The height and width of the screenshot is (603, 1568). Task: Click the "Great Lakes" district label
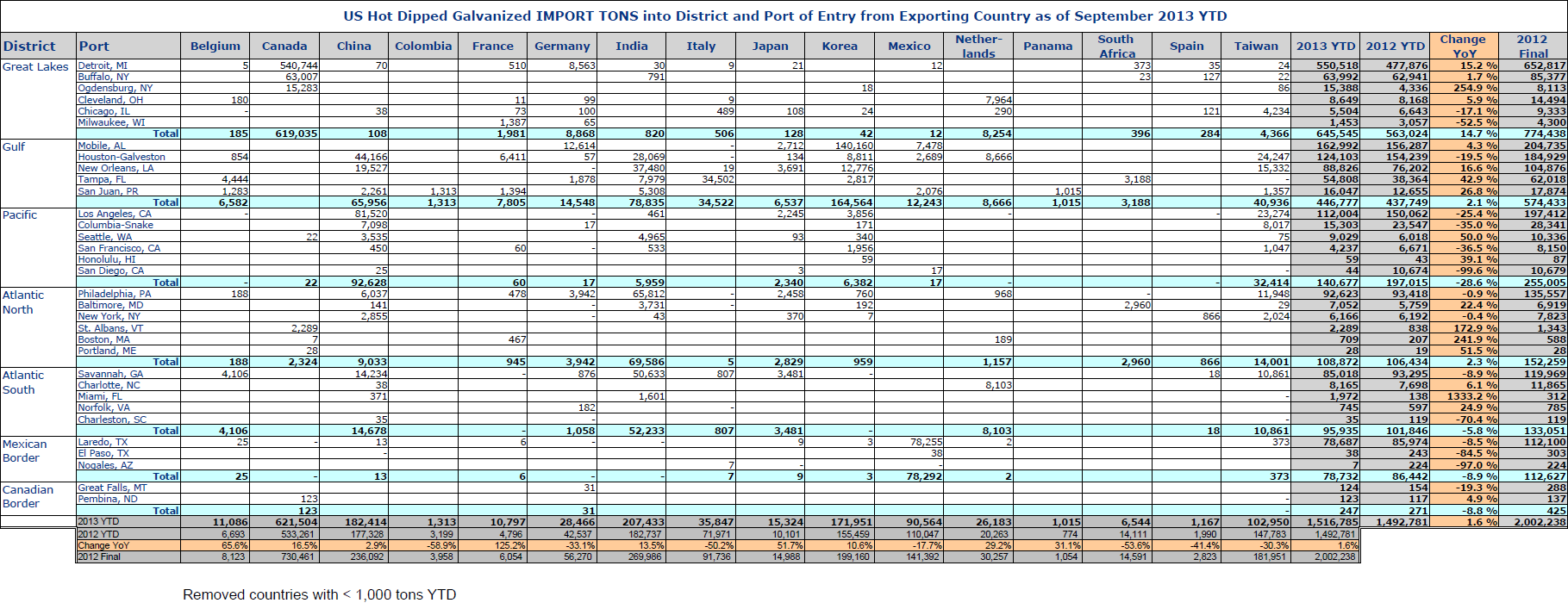(x=35, y=67)
